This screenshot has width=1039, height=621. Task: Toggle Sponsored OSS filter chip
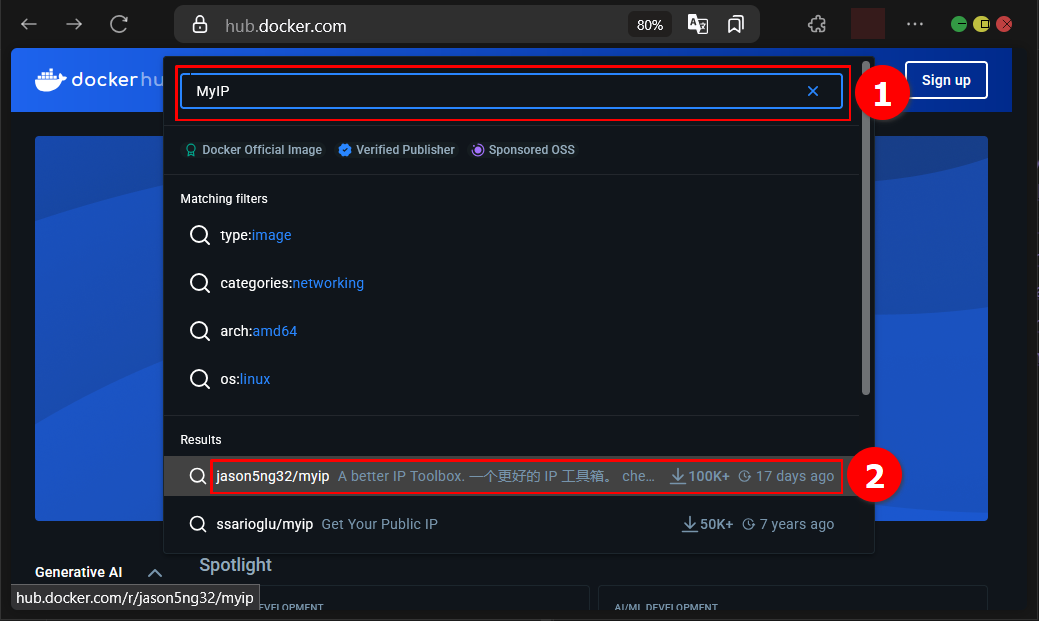pos(523,150)
